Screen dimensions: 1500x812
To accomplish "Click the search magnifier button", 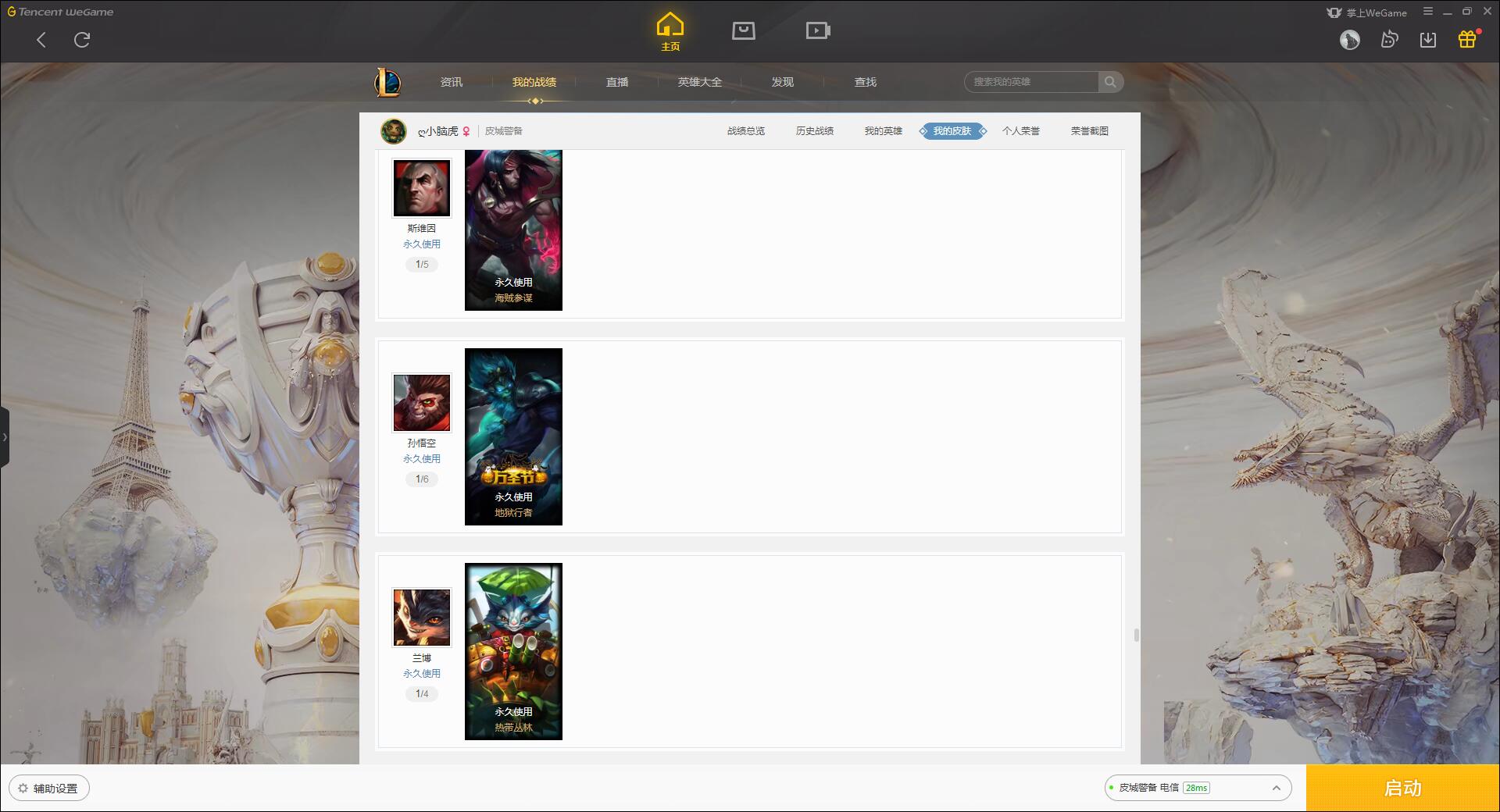I will pos(1110,82).
